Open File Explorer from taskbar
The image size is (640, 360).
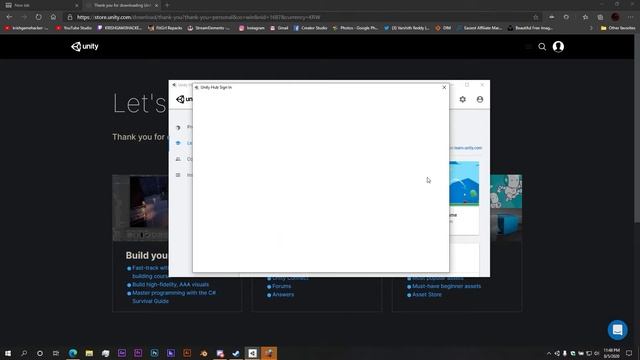click(89, 353)
